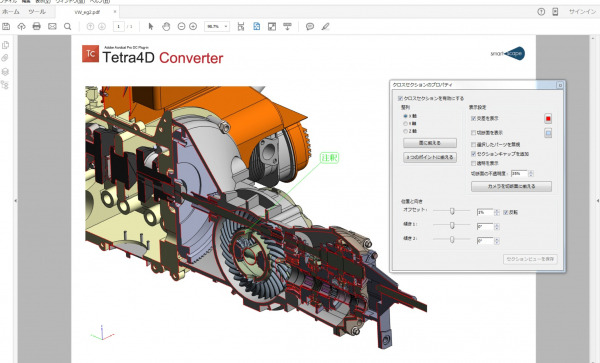600x363 pixels.
Task: Zoom in with the plus icon
Action: coord(193,26)
